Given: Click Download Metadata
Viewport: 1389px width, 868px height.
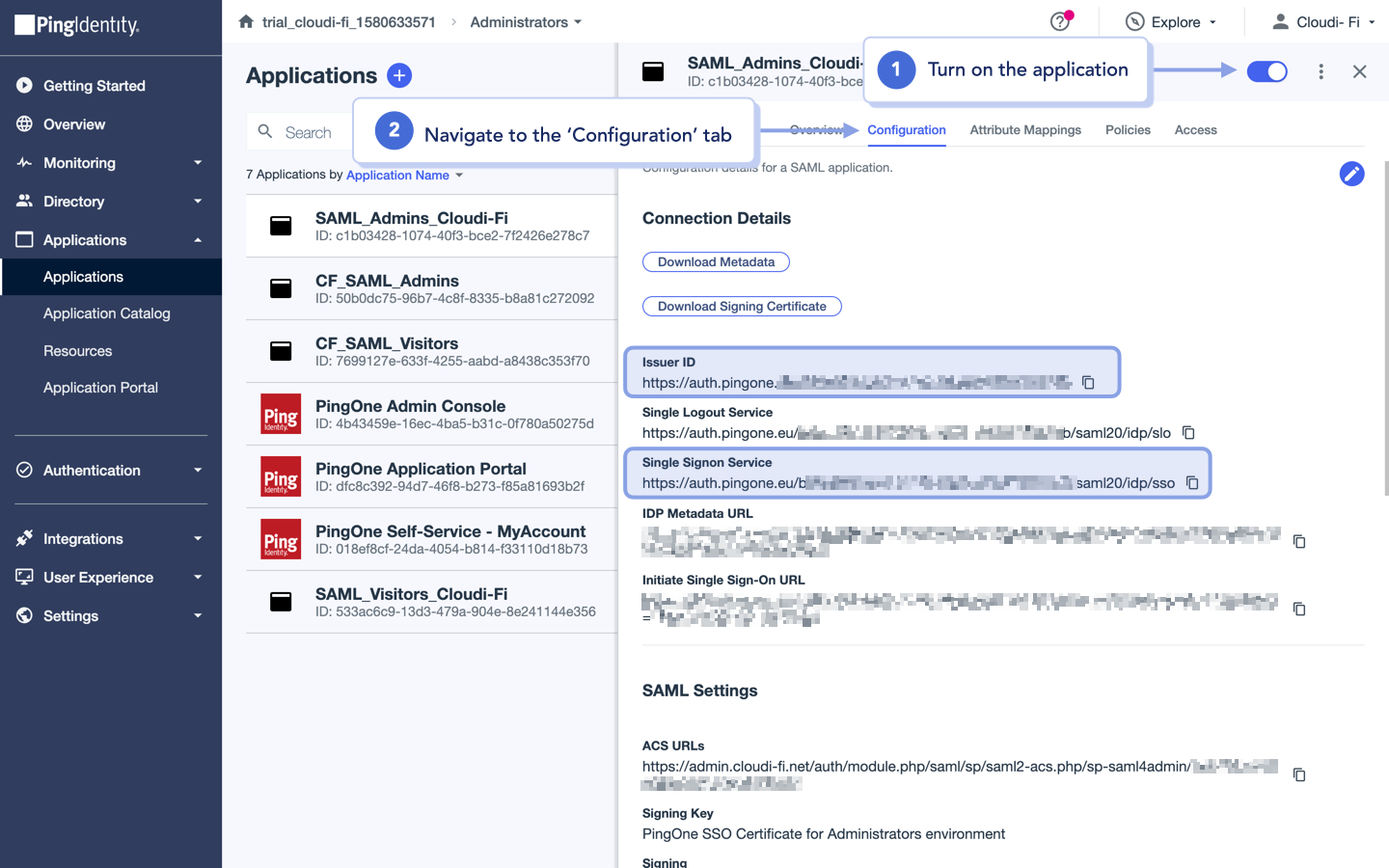Looking at the screenshot, I should [x=716, y=261].
